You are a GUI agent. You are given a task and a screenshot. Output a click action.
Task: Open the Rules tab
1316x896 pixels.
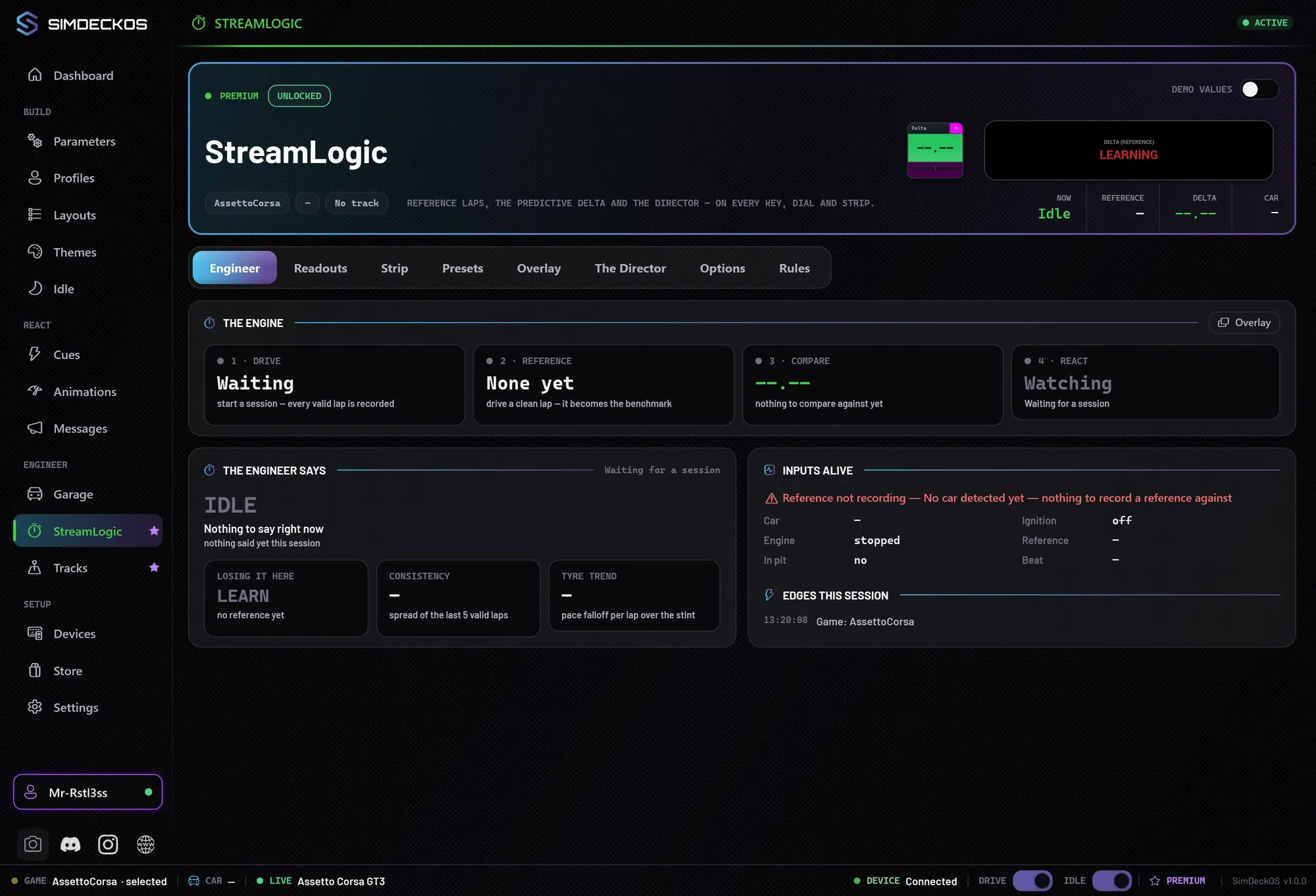click(x=794, y=268)
